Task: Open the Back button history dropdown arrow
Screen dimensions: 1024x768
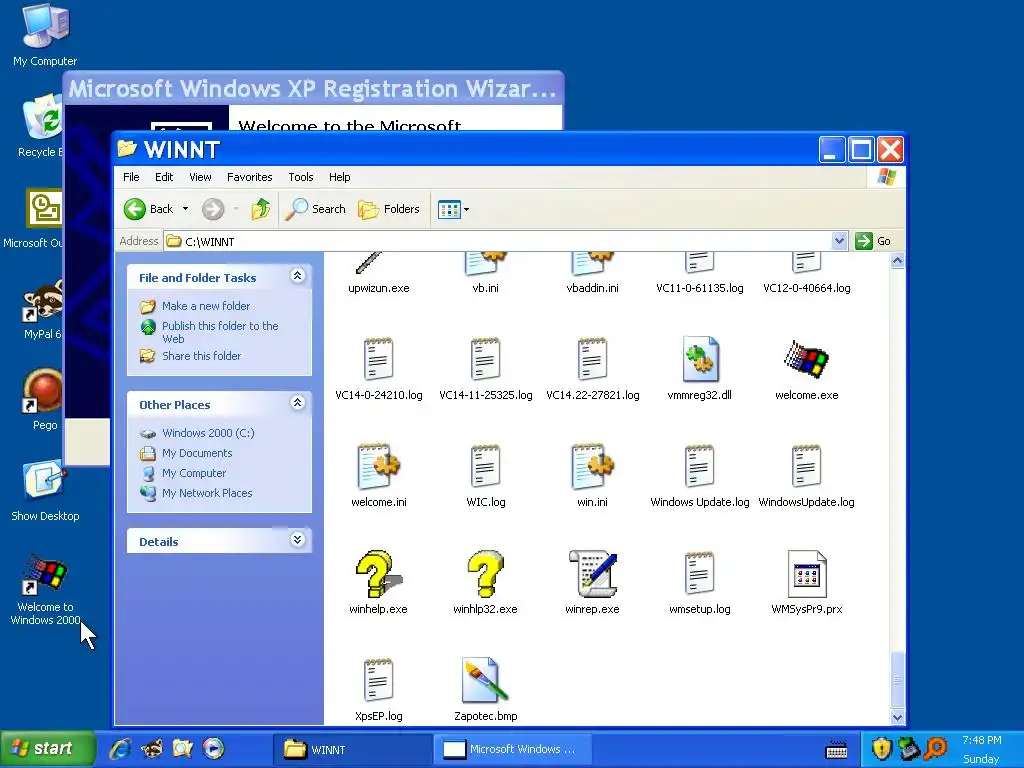Action: click(185, 209)
